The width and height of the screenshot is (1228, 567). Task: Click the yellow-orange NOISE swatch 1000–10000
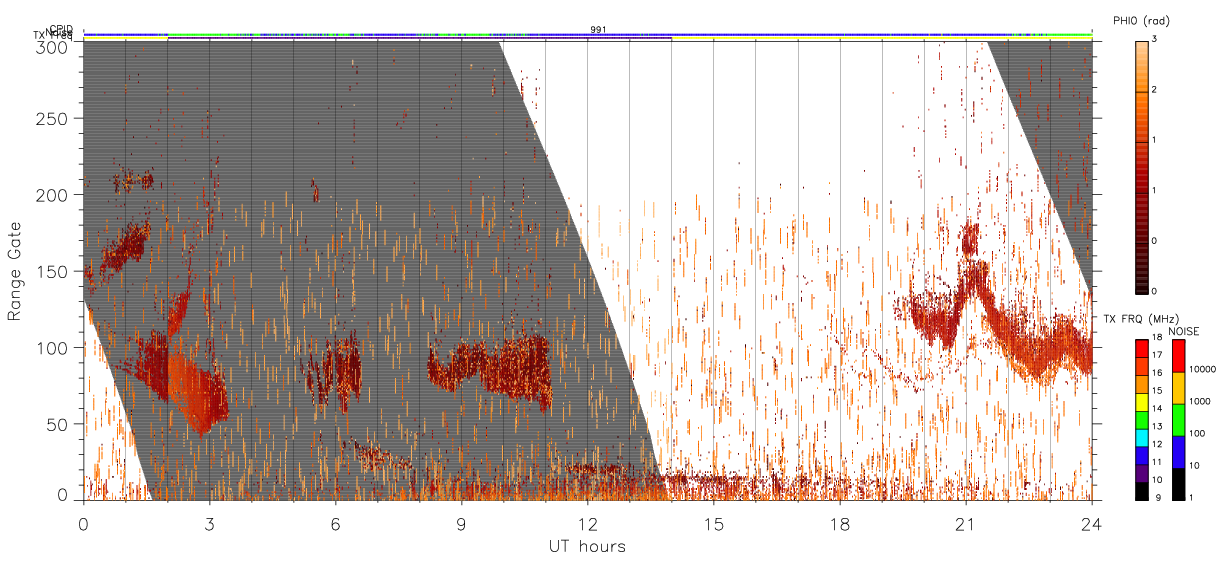click(x=1178, y=387)
